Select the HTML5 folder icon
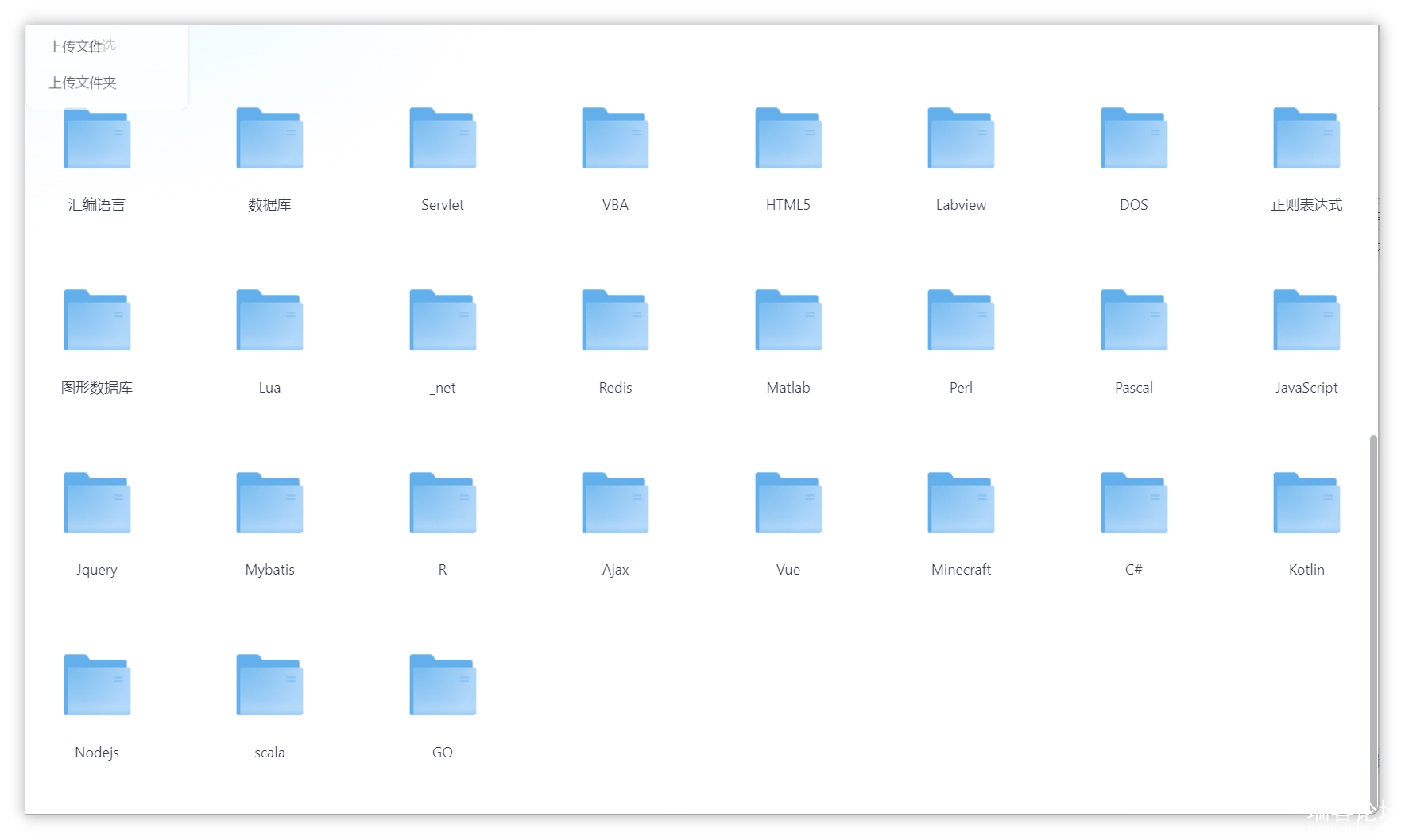 point(788,139)
